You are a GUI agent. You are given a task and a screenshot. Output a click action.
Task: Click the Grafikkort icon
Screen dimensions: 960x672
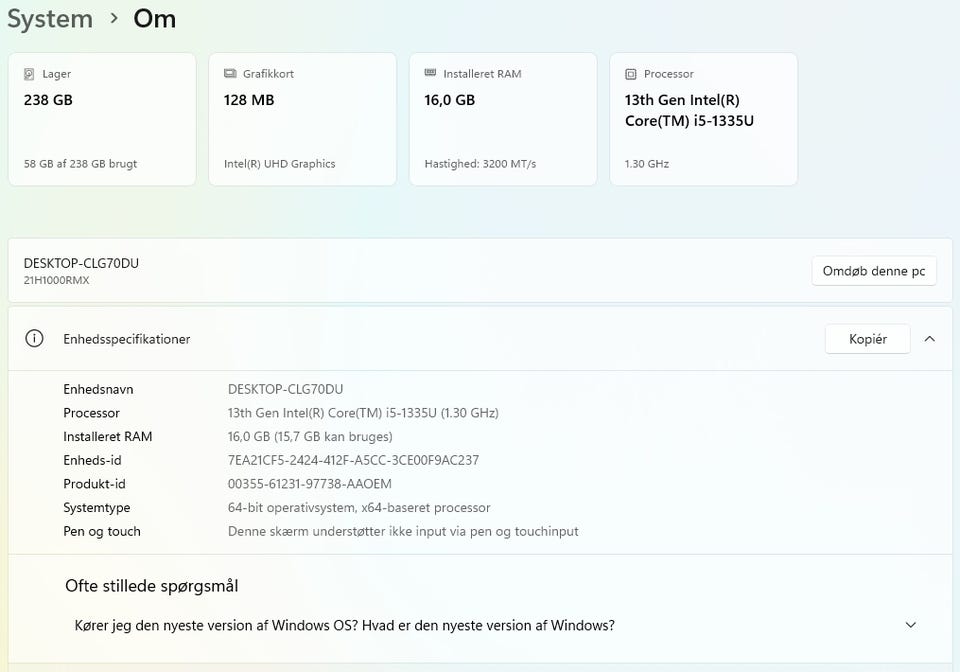pos(230,74)
